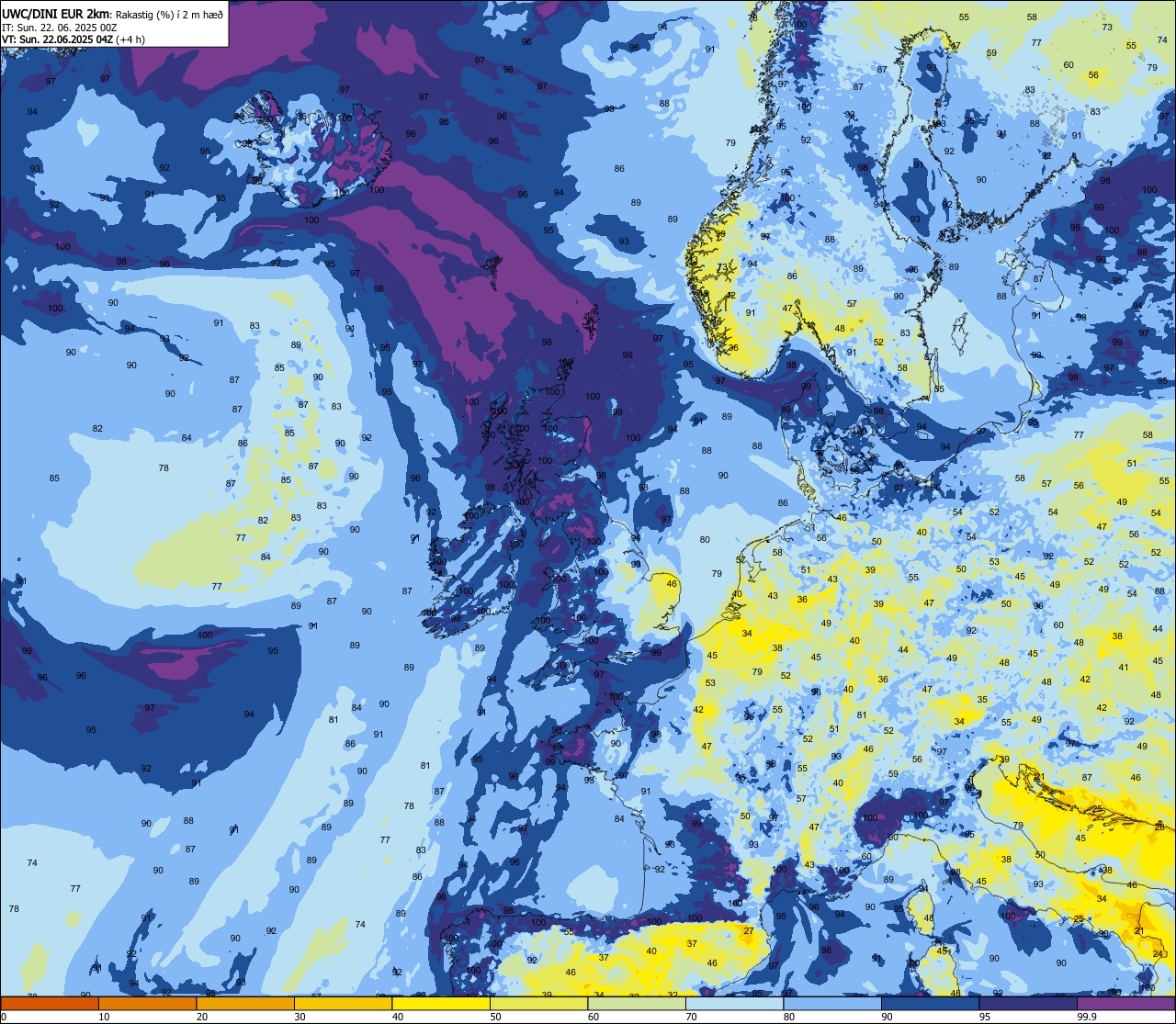Viewport: 1176px width, 1024px height.
Task: Click the 'IT: Sun. 22. 06. 2025 00Z' line
Action: point(59,28)
